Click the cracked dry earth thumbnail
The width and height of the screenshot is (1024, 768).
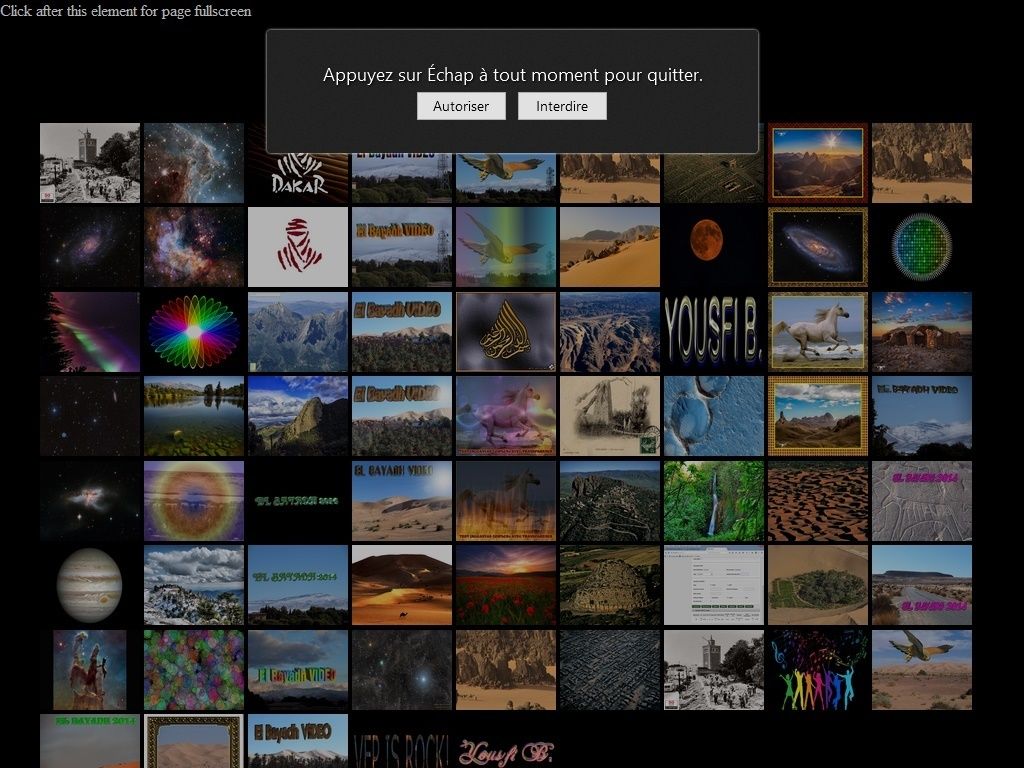tap(817, 500)
